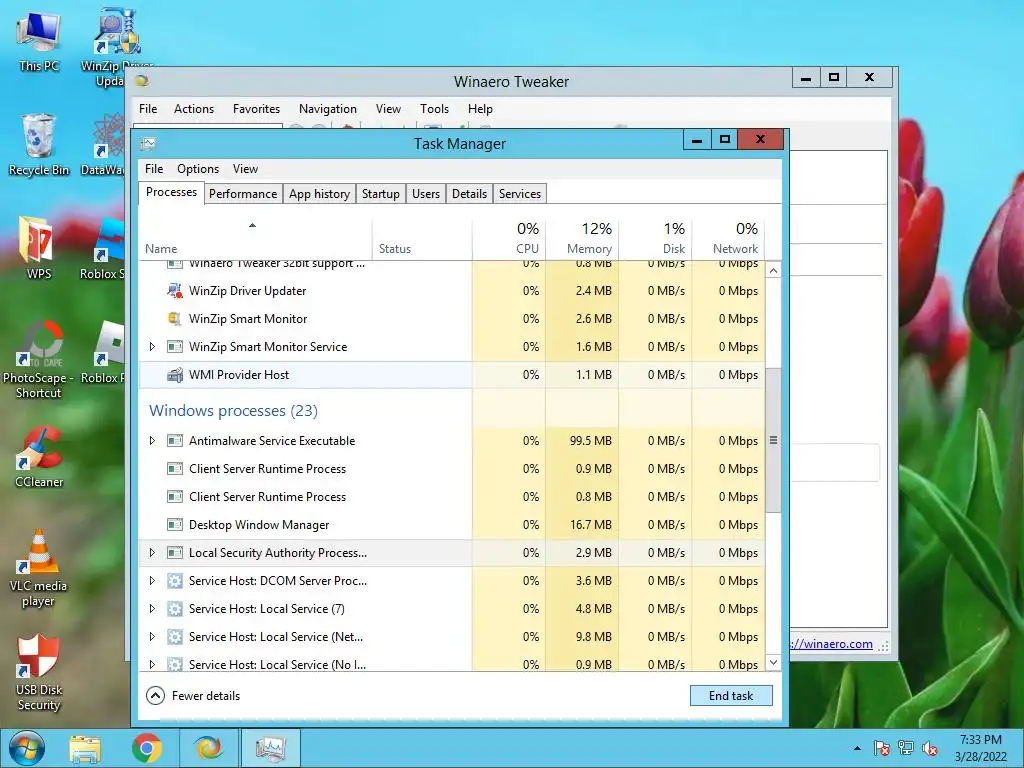Select the Client Server Runtime Process 0.9 MB row
The height and width of the screenshot is (768, 1024).
(x=452, y=469)
